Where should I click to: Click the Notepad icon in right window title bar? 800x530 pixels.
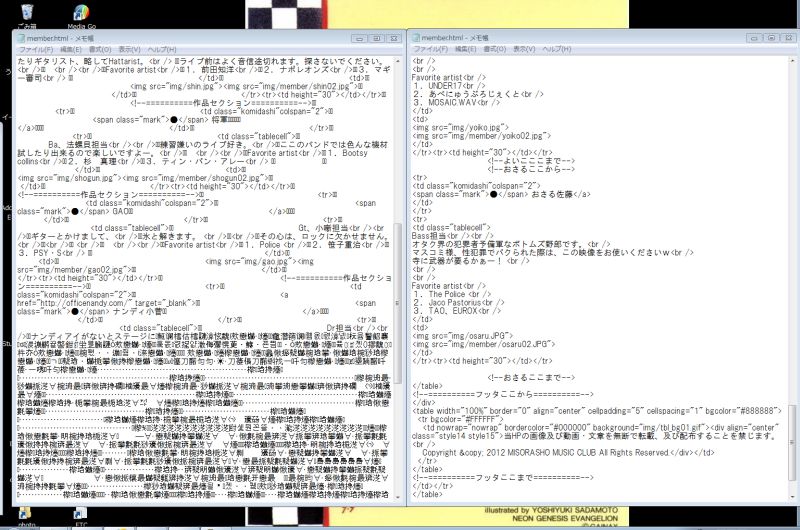coord(416,38)
